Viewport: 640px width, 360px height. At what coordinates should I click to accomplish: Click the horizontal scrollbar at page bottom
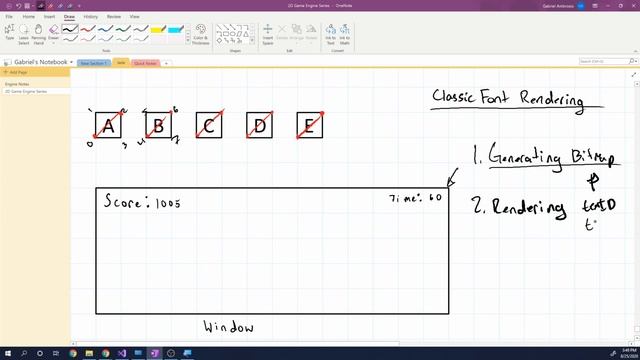click(x=238, y=344)
